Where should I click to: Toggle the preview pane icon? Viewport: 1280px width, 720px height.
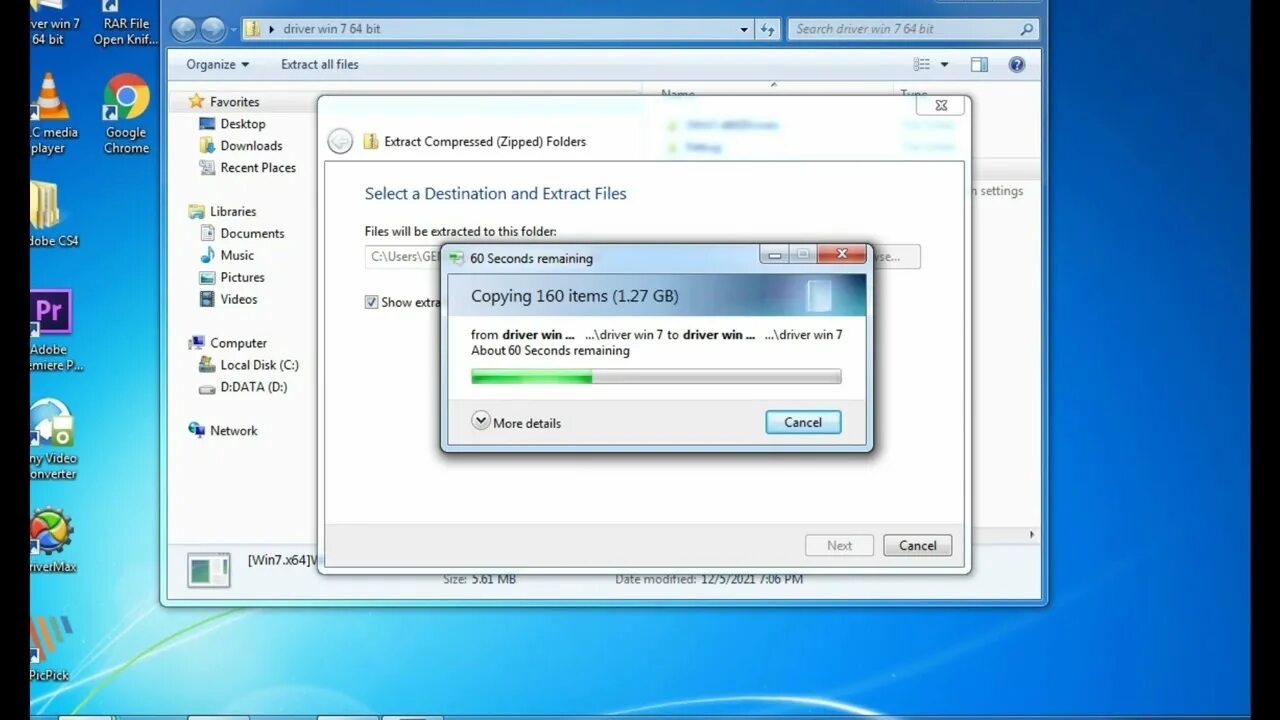pos(979,64)
